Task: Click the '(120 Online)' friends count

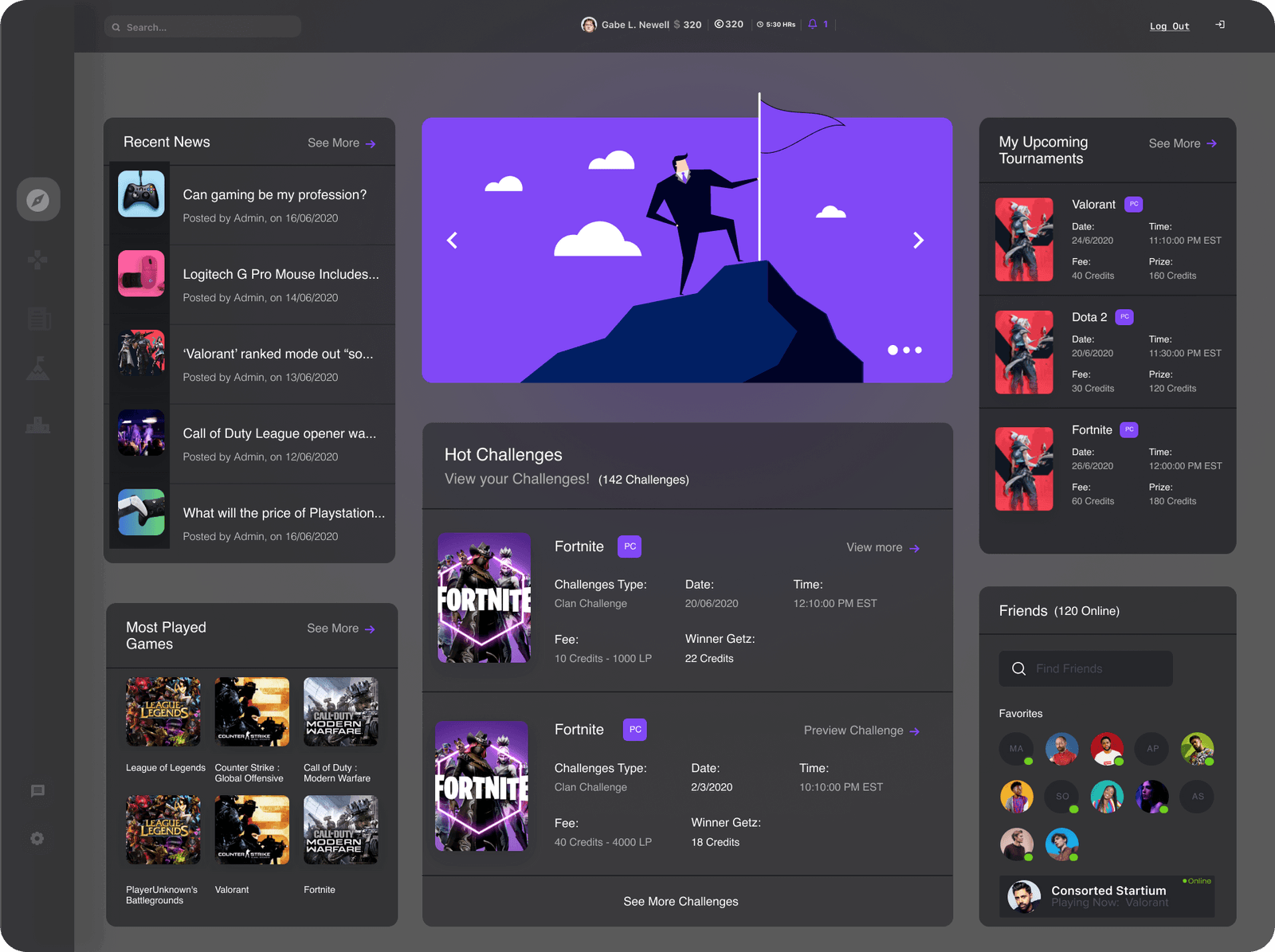Action: tap(1087, 611)
